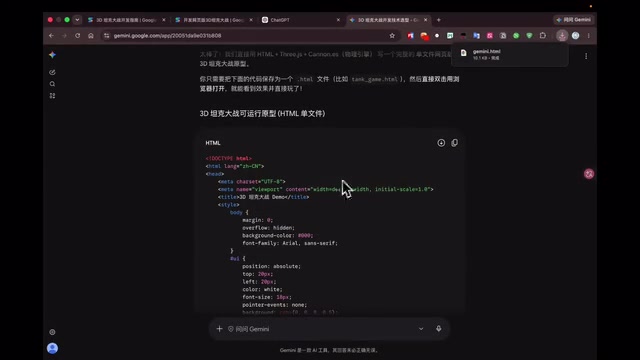This screenshot has height=360, width=640.
Task: Click the font-family Arial code line
Action: (290, 243)
